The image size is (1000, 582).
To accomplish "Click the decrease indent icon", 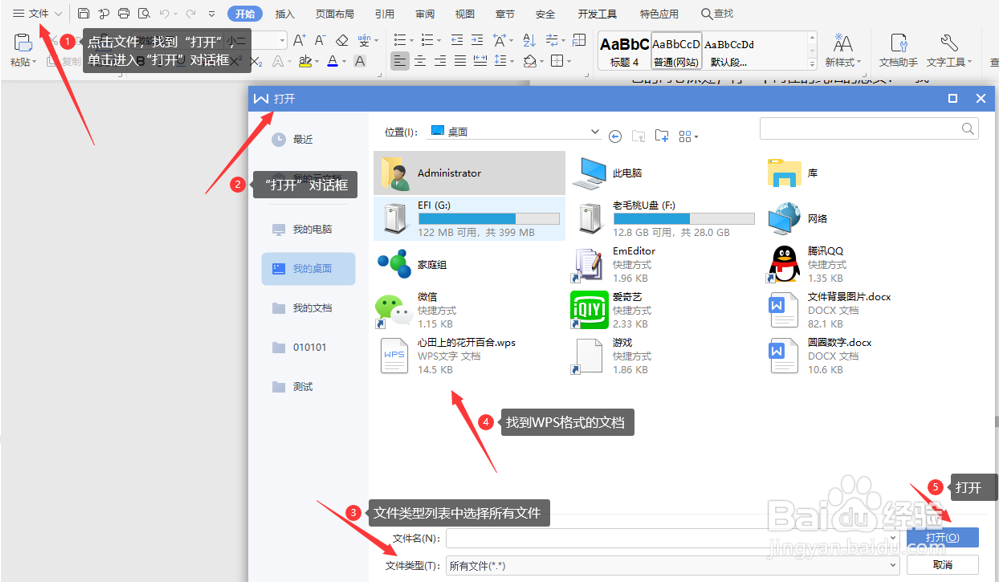I will (457, 41).
